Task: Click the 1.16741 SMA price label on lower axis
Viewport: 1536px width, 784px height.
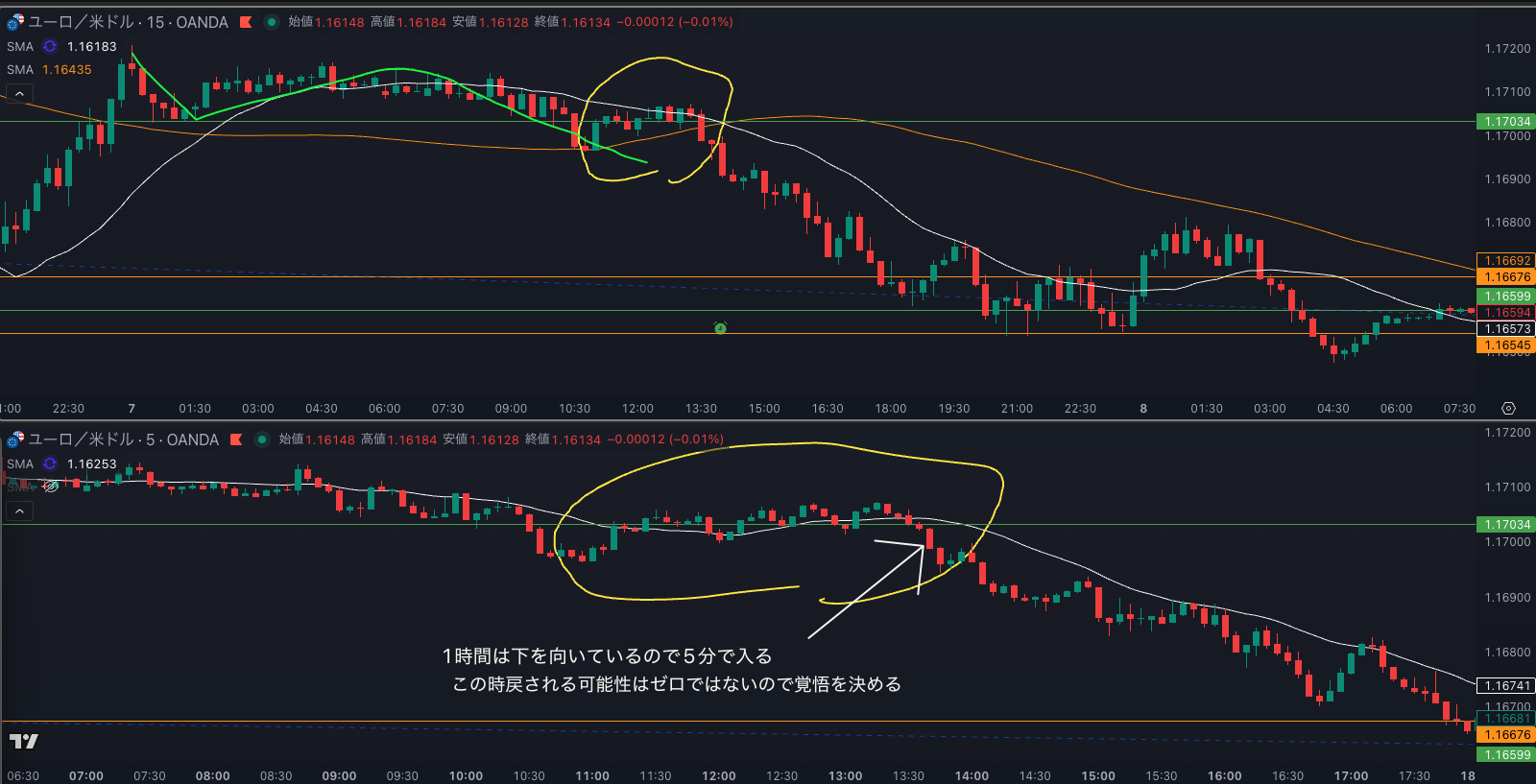Action: tap(1505, 686)
